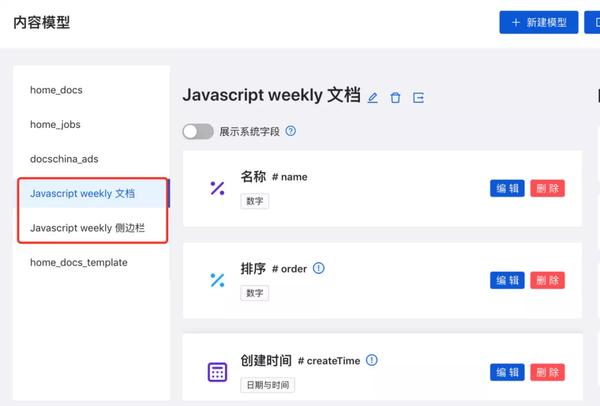
Task: Click the # name field identifier
Action: [290, 177]
